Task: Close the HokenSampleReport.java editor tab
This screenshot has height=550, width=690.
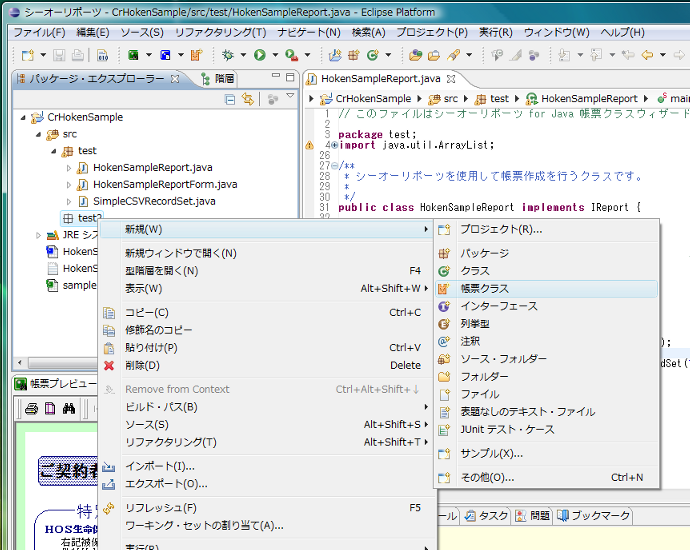Action: pos(451,79)
